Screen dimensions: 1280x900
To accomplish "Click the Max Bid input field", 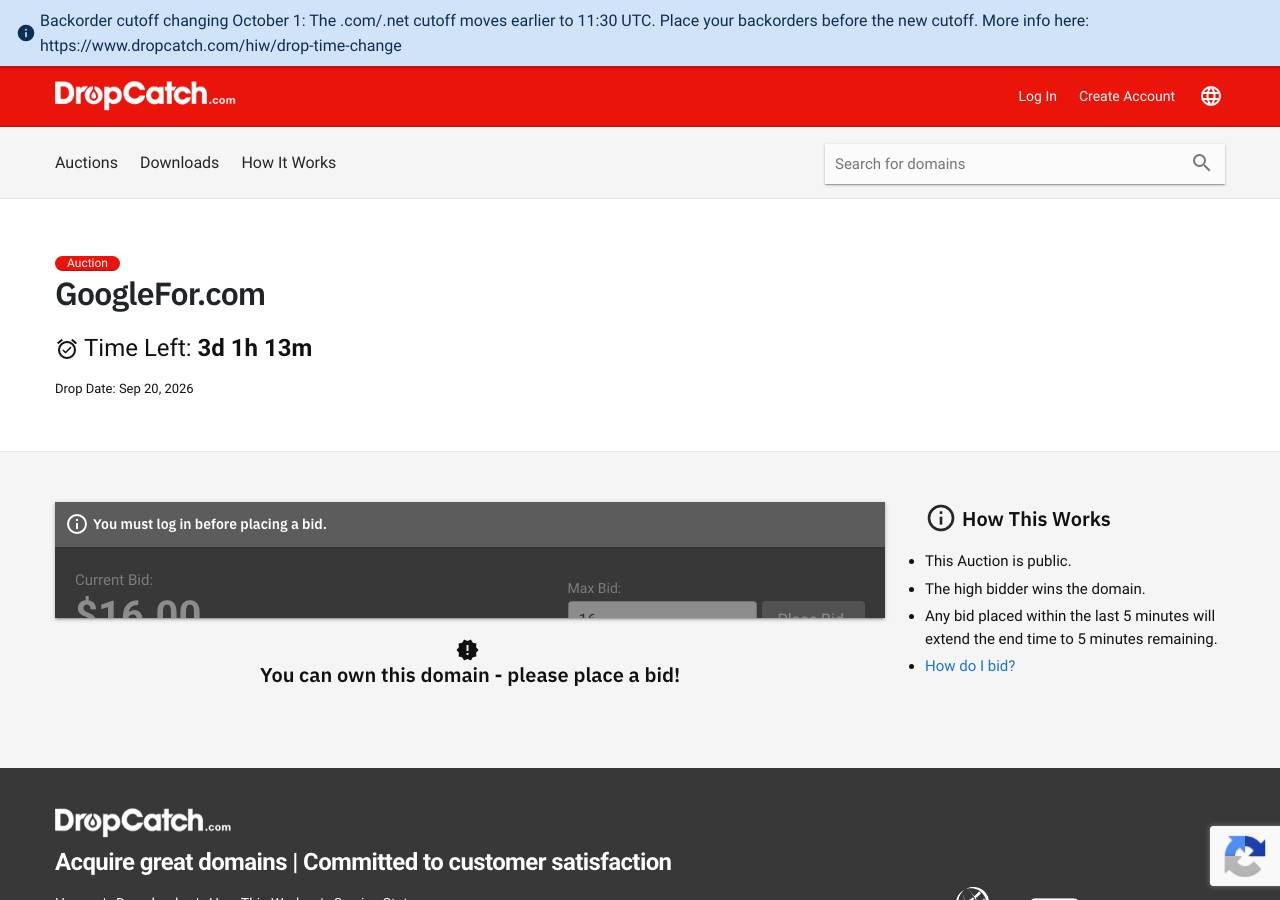I will (662, 610).
